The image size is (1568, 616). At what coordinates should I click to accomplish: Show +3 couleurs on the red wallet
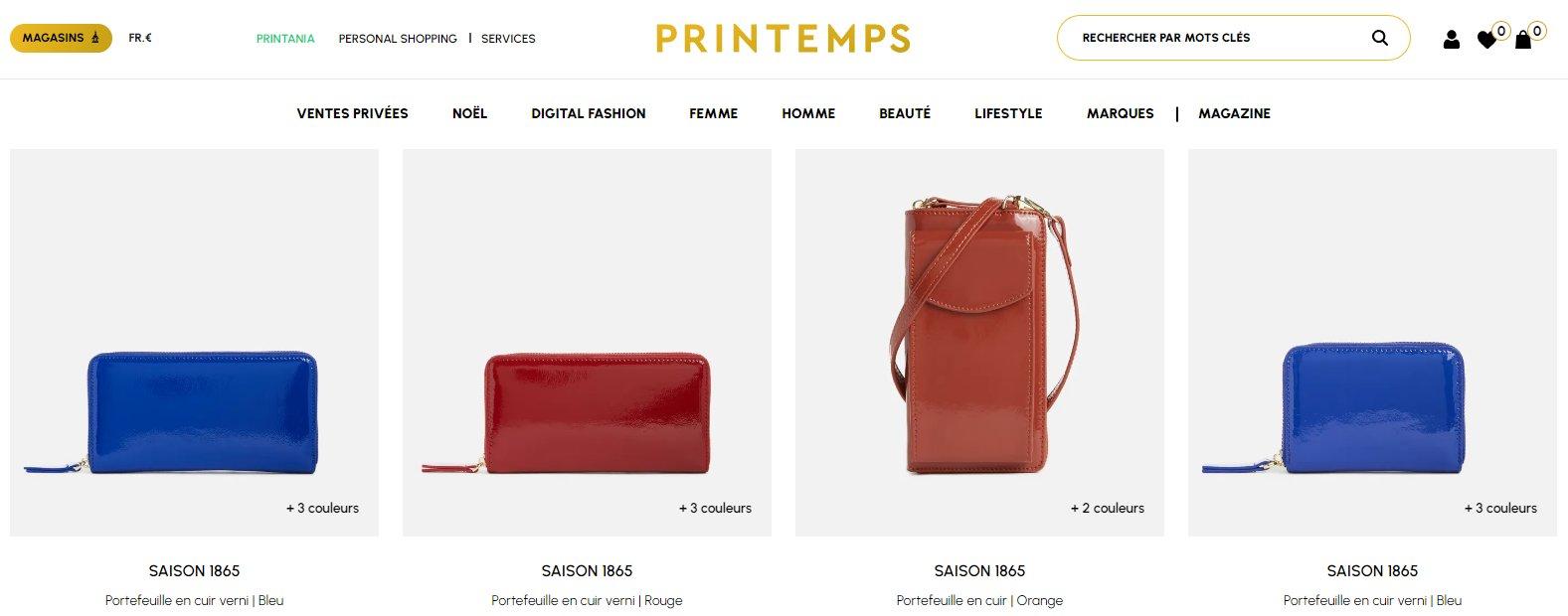click(x=715, y=508)
